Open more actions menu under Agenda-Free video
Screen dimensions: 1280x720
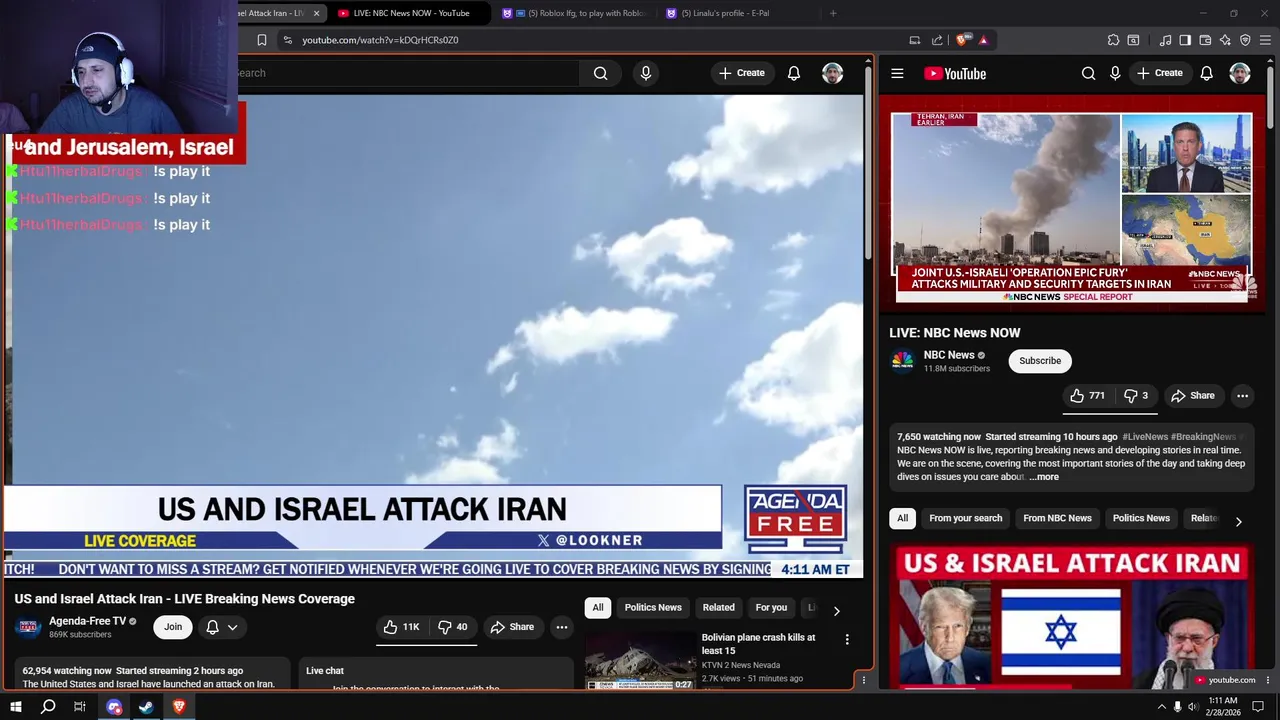coord(562,627)
